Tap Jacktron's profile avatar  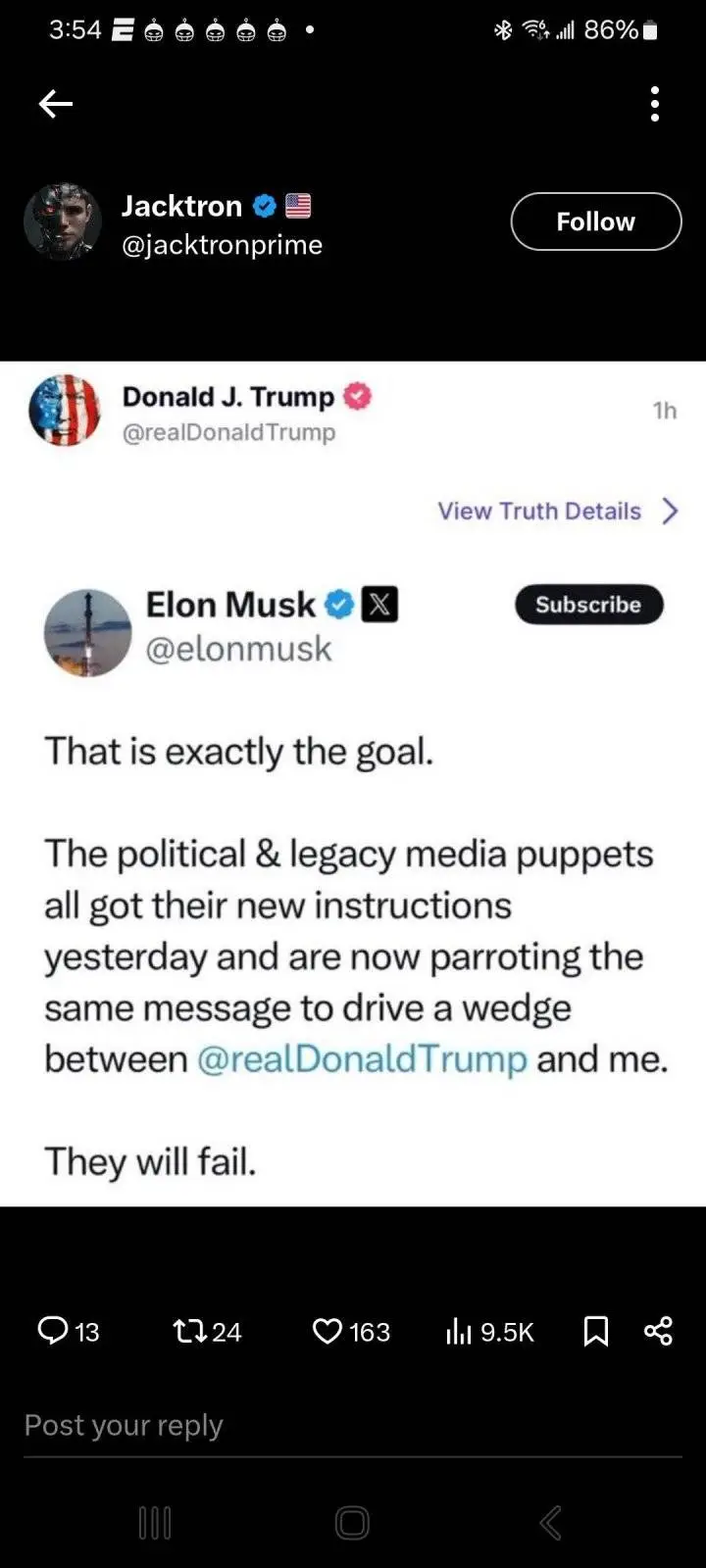63,221
